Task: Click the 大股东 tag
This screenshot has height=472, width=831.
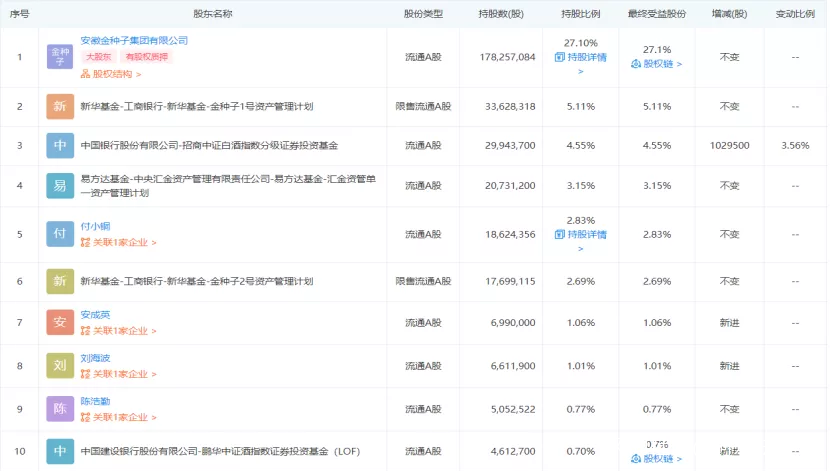Action: [x=99, y=57]
